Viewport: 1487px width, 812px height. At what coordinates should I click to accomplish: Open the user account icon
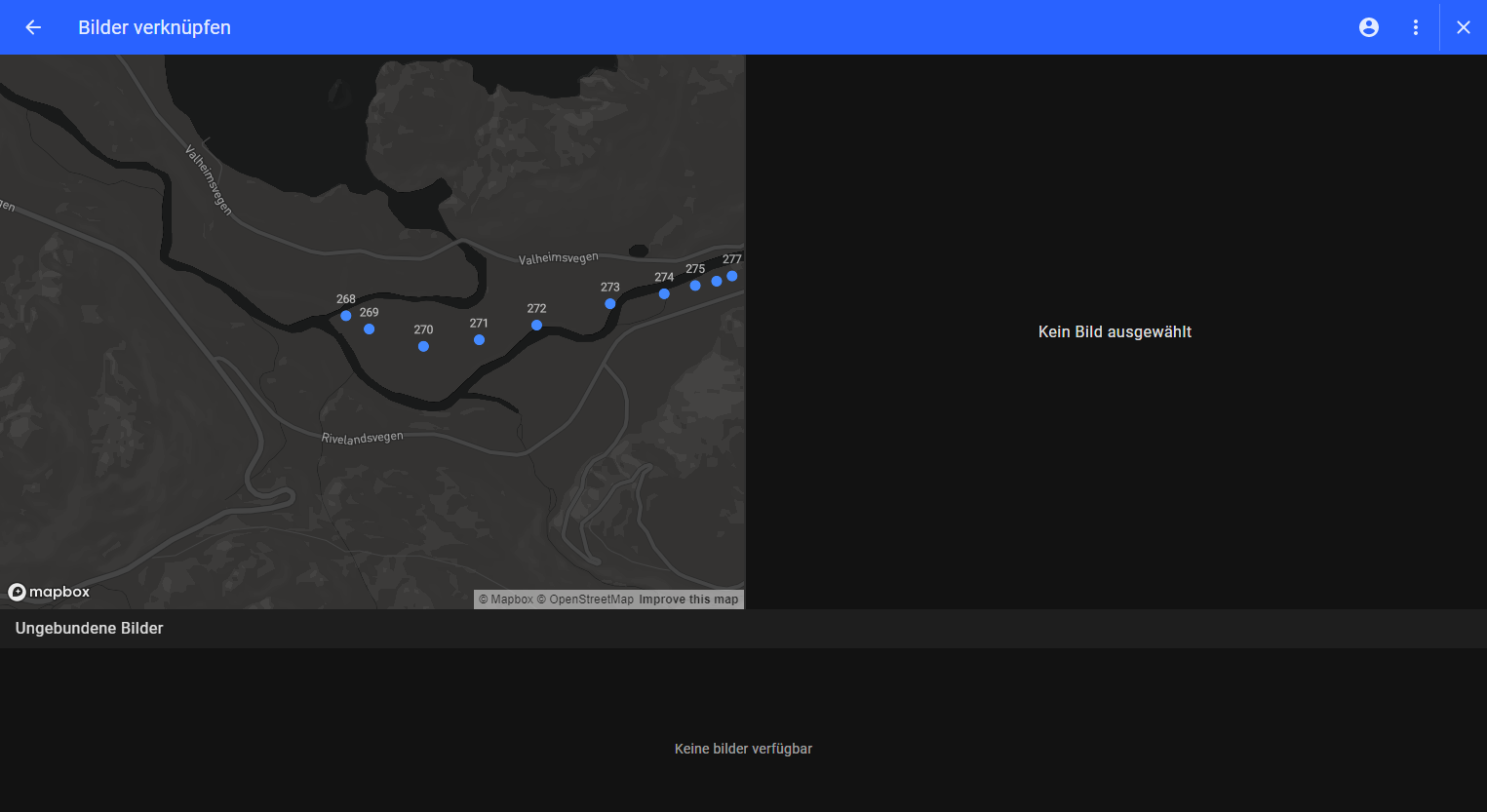(1369, 27)
